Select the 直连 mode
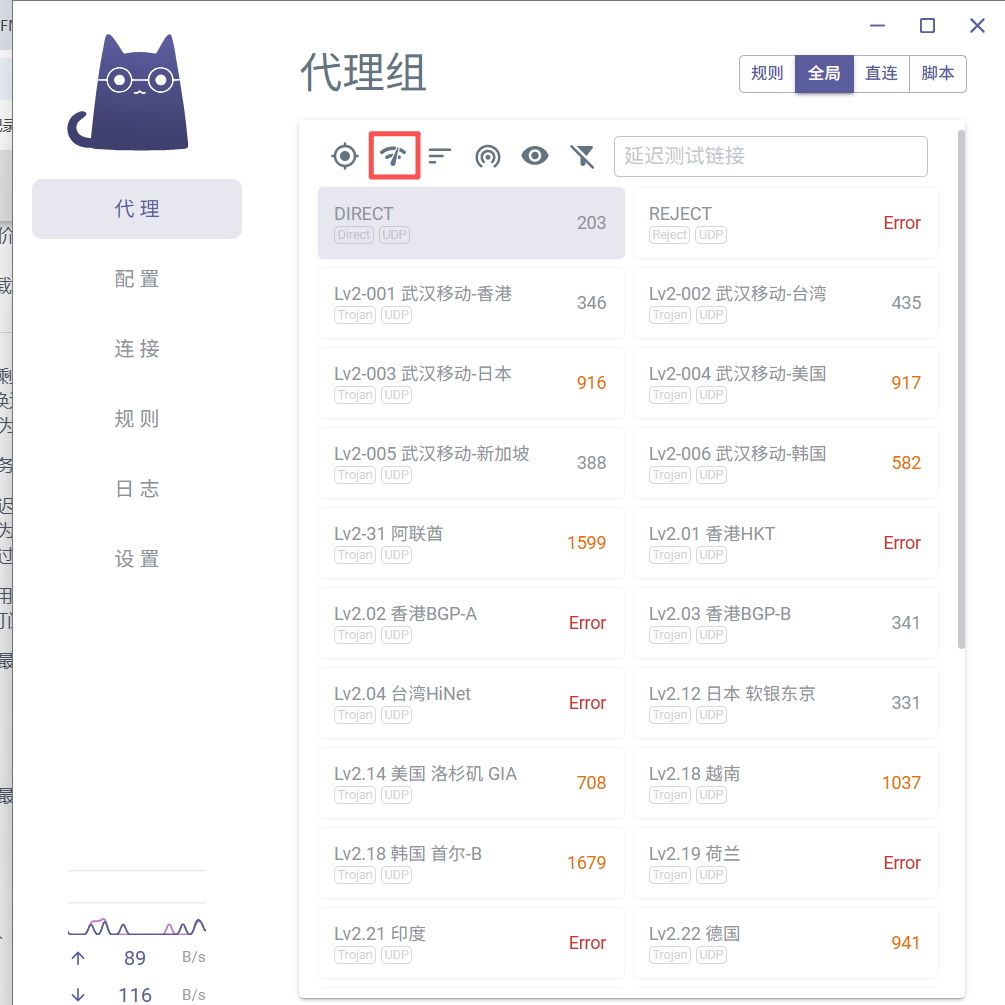Screen dimensions: 1005x1005 tap(881, 73)
